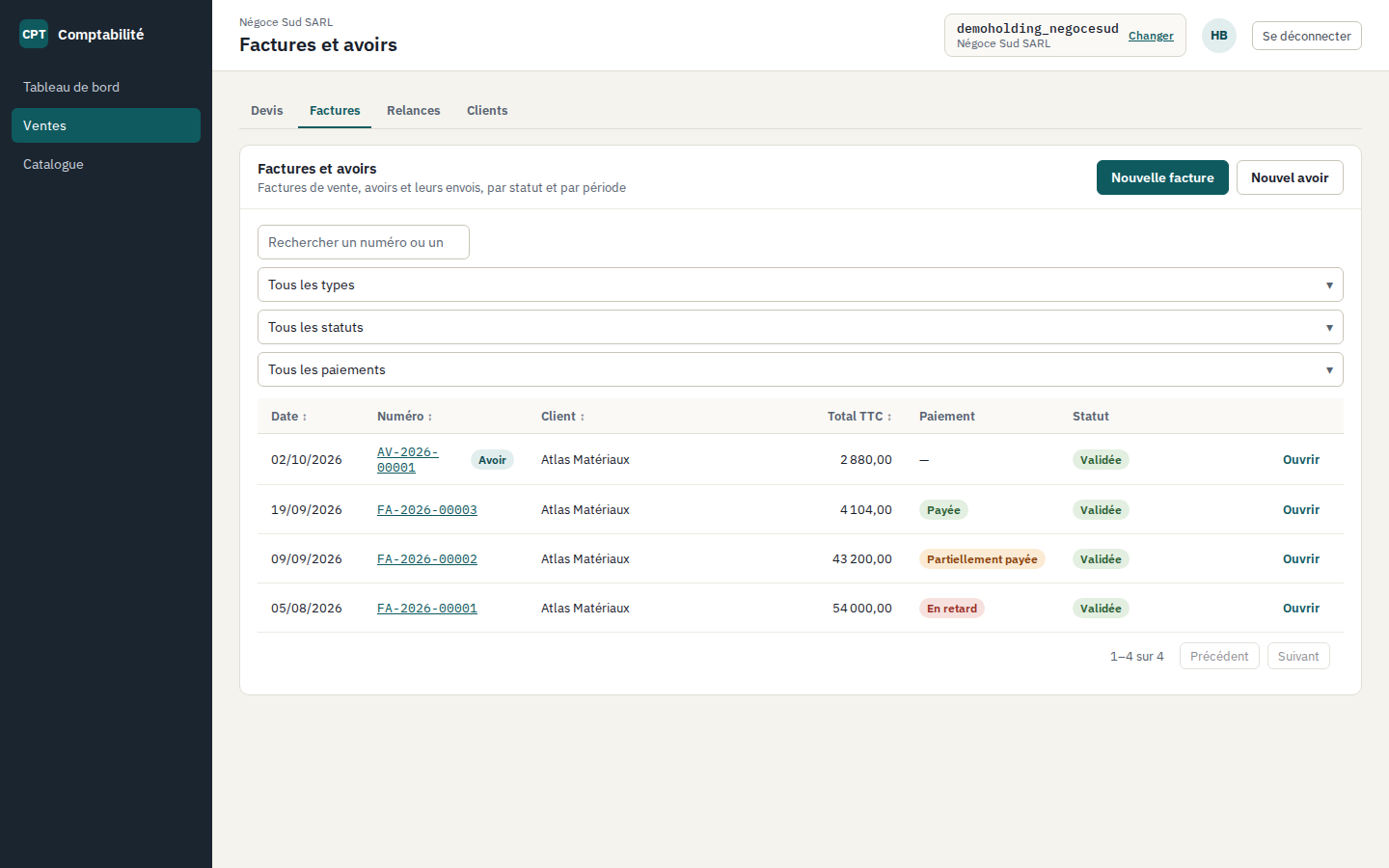
Task: Click Se déconnecter to log out
Action: click(1307, 36)
